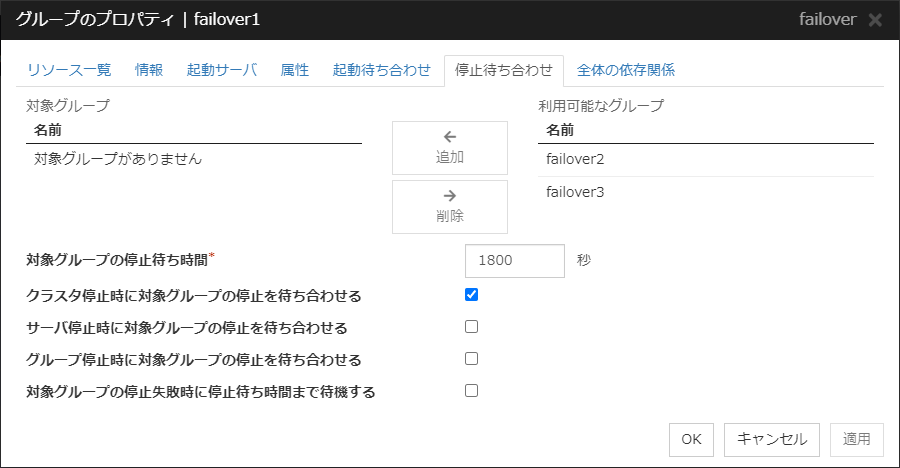Select the 属性 tab

[295, 70]
